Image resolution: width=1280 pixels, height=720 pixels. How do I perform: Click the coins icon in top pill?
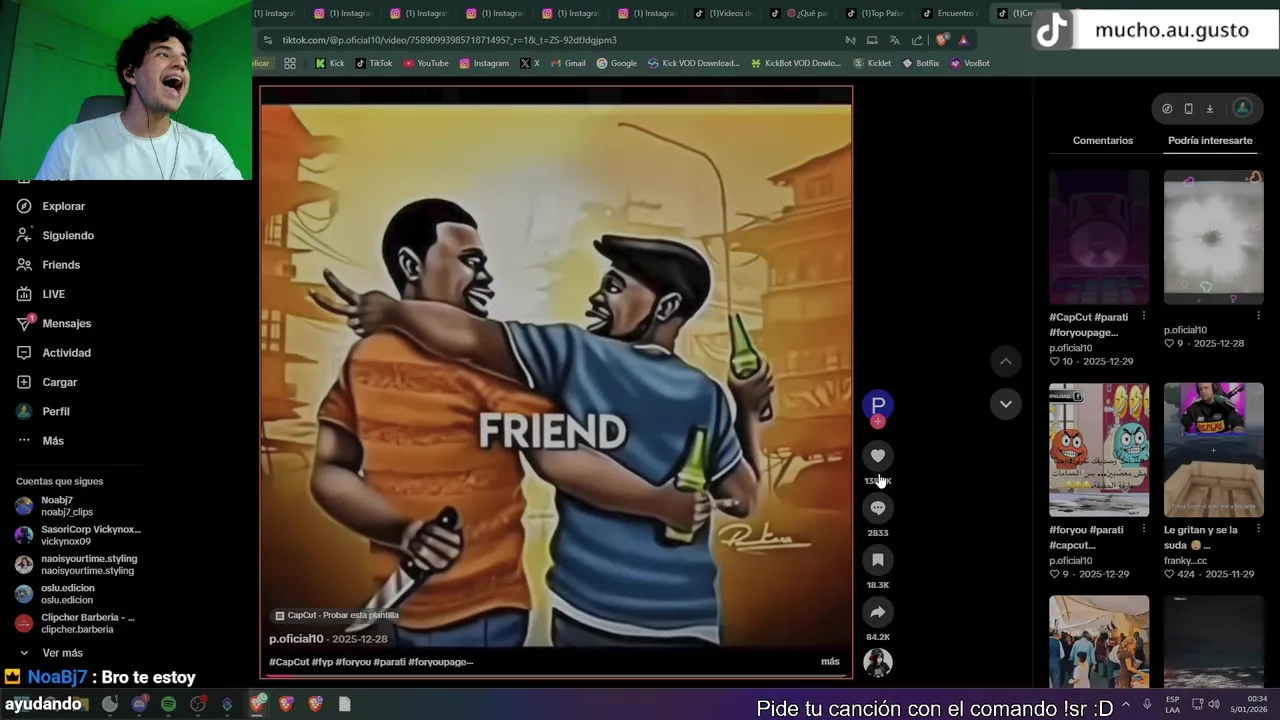1167,109
